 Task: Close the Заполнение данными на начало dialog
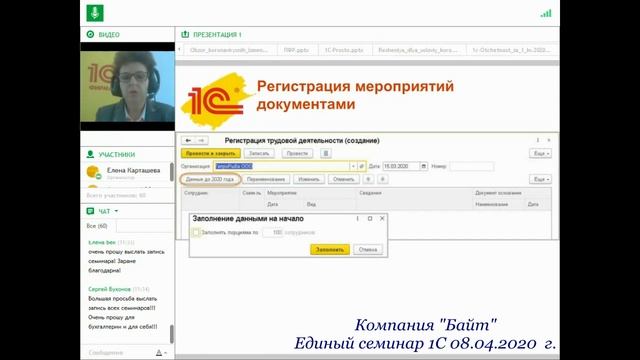pos(382,219)
